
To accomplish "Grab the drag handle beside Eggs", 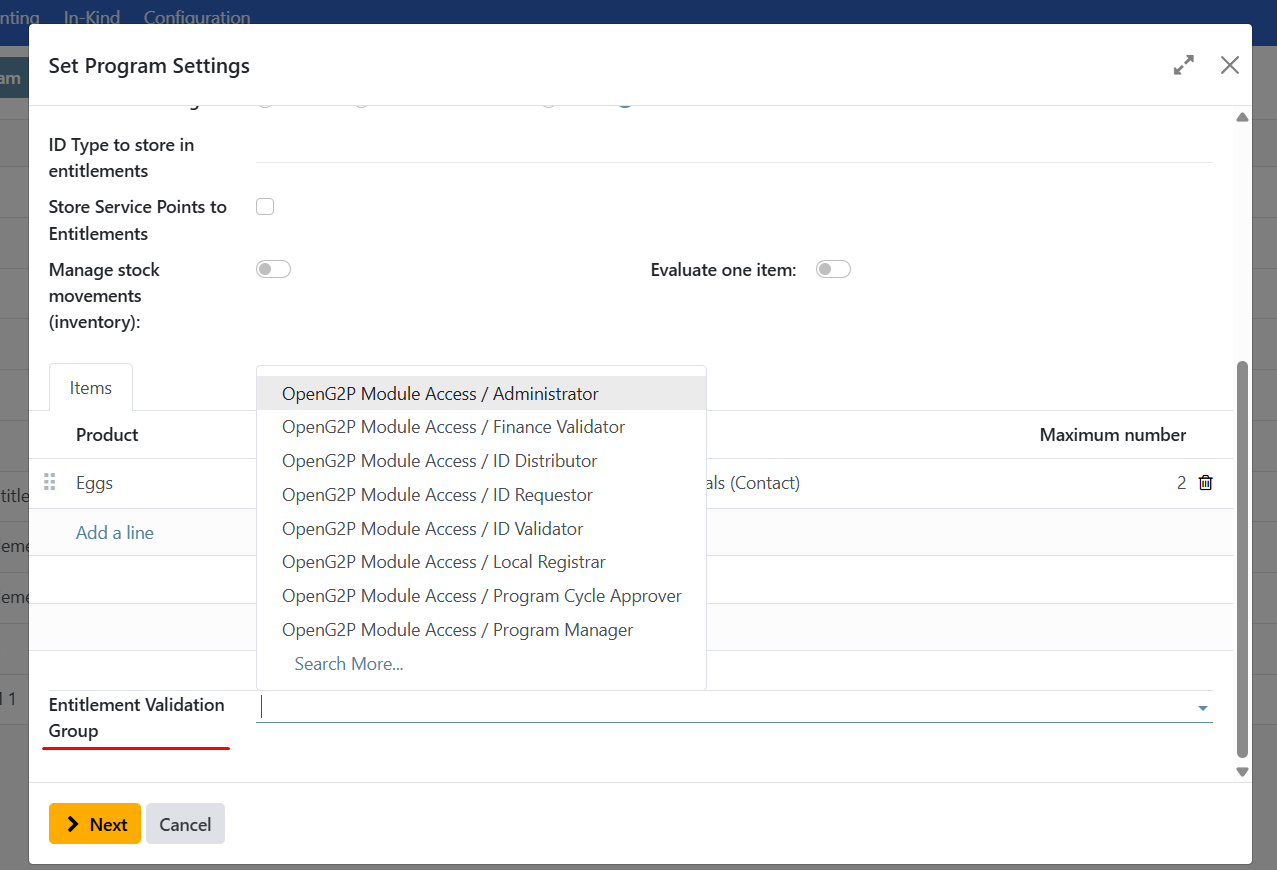I will pos(50,483).
